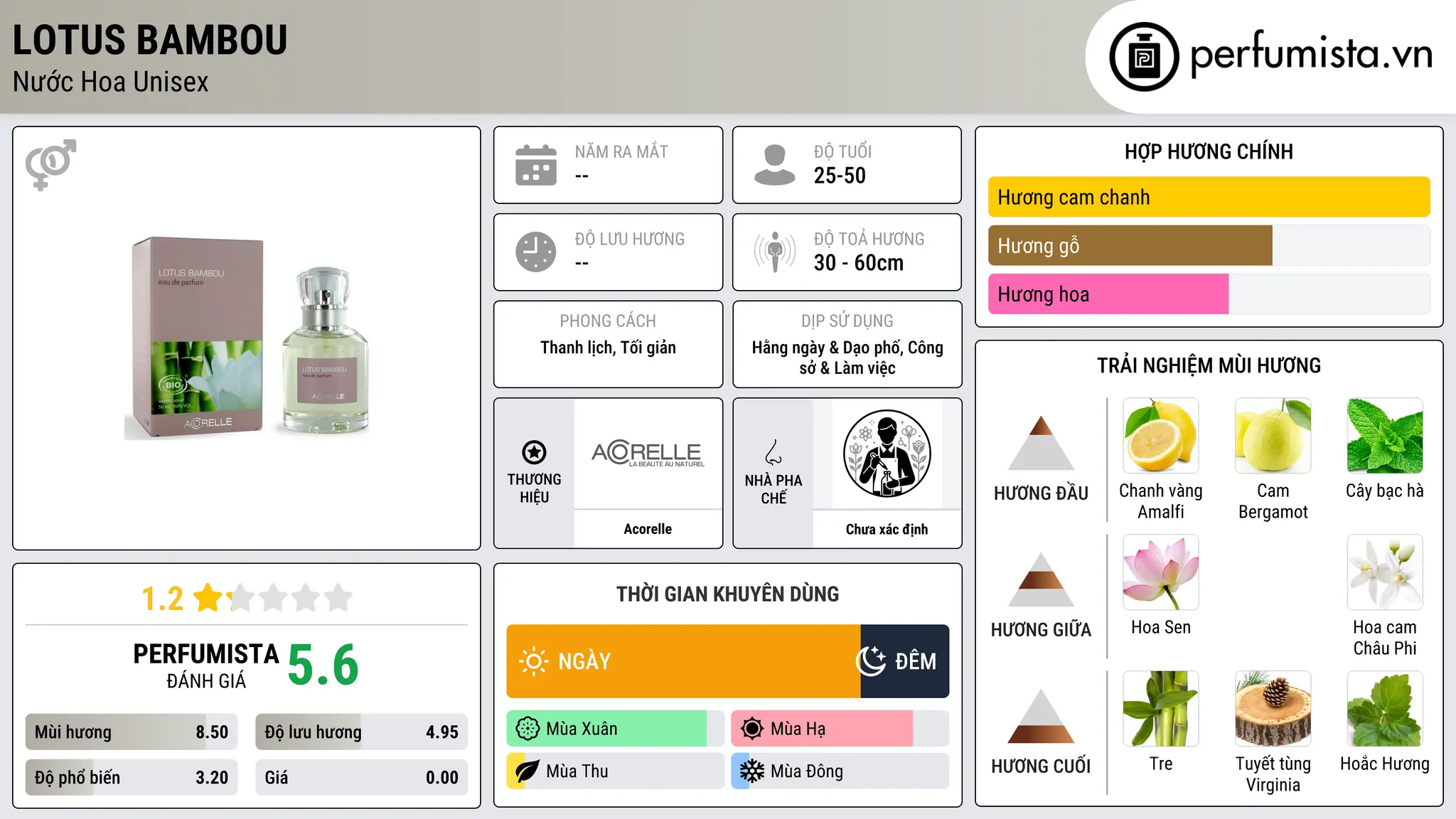The image size is (1456, 819).
Task: Click the Mùa Hạ season bar
Action: (x=840, y=729)
